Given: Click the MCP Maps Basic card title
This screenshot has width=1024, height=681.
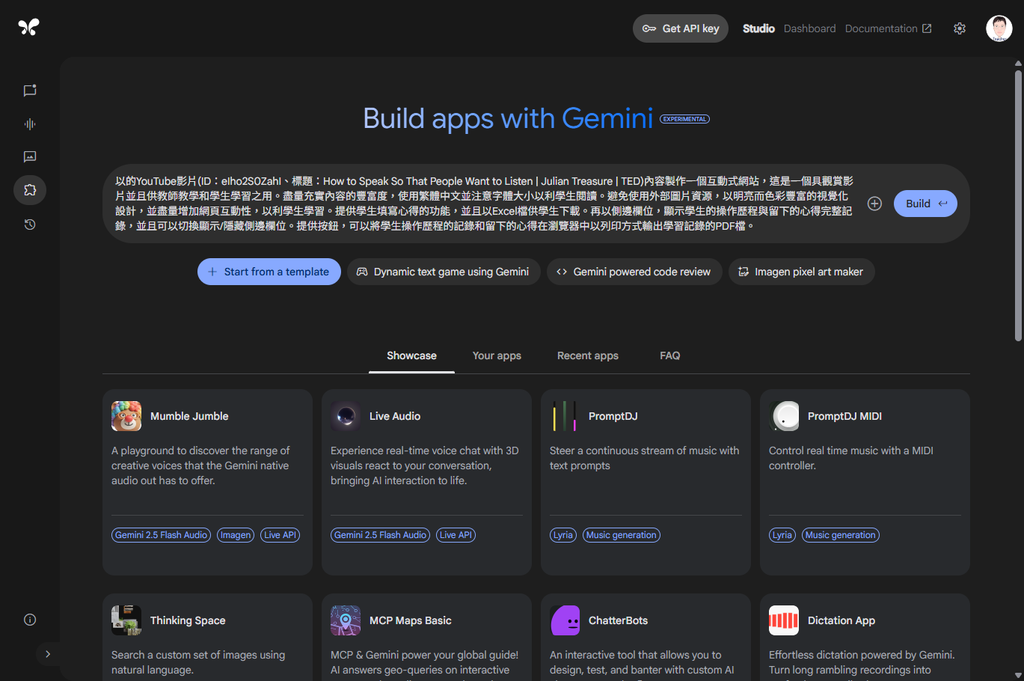Looking at the screenshot, I should [410, 621].
